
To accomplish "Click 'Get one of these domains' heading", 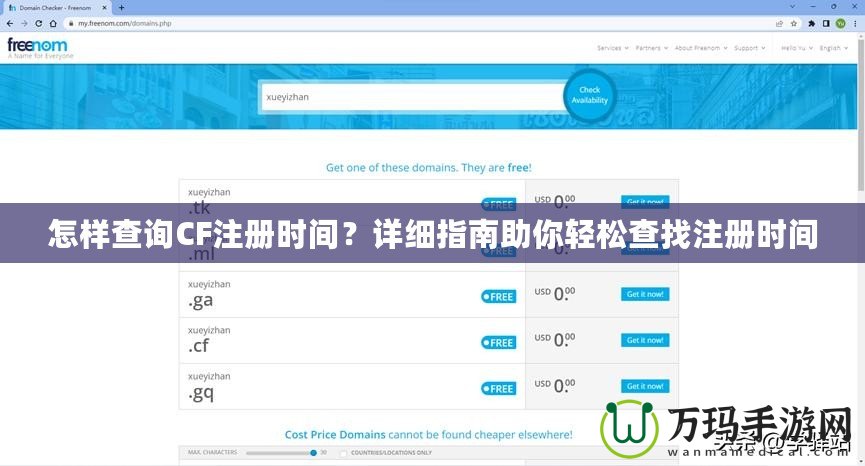I will 429,168.
